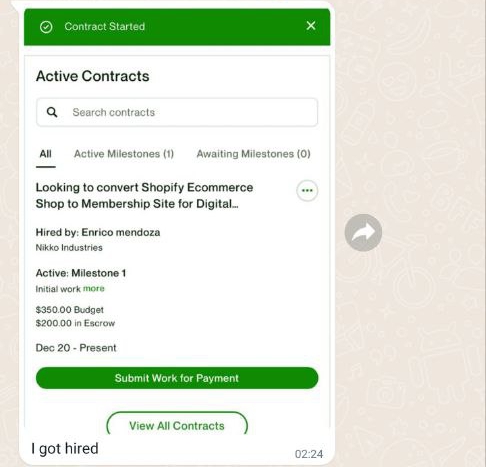Select the All tab
The image size is (486, 467).
46,154
